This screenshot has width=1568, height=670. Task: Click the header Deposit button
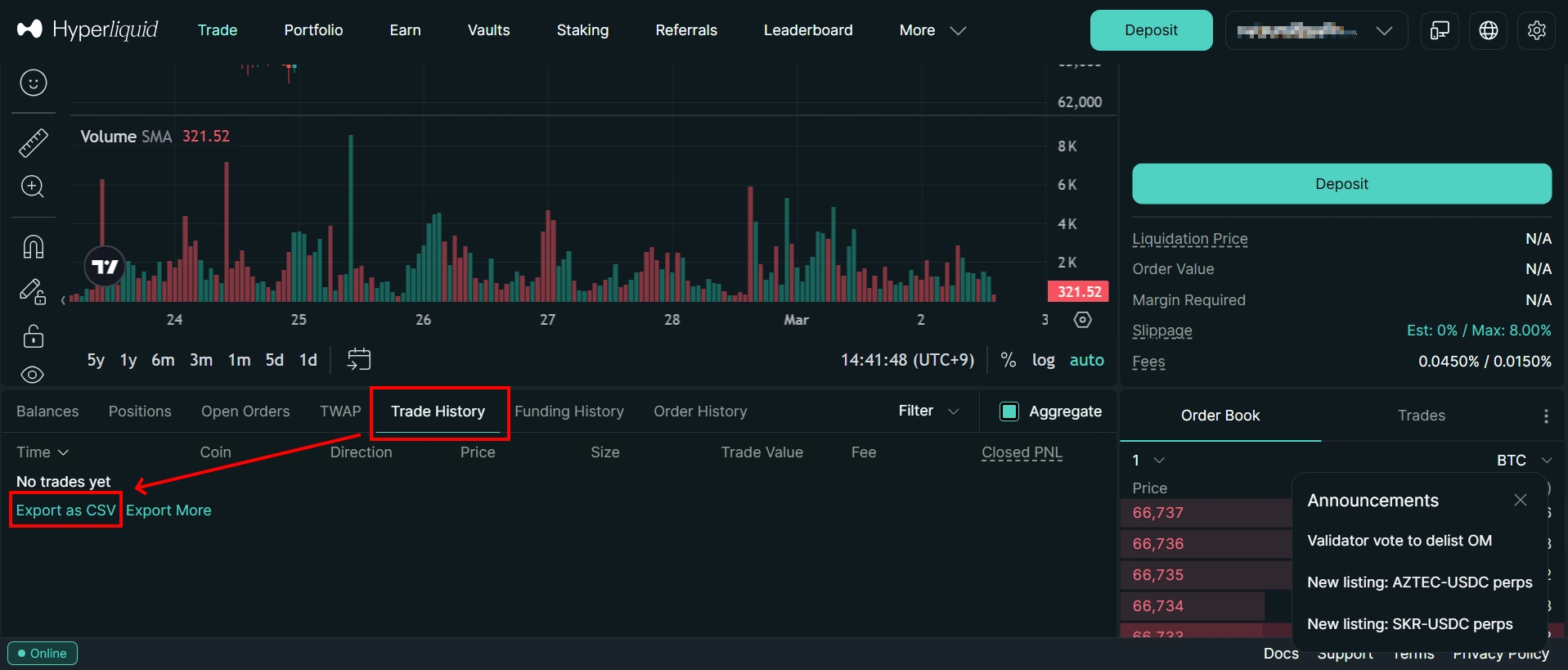coord(1151,30)
